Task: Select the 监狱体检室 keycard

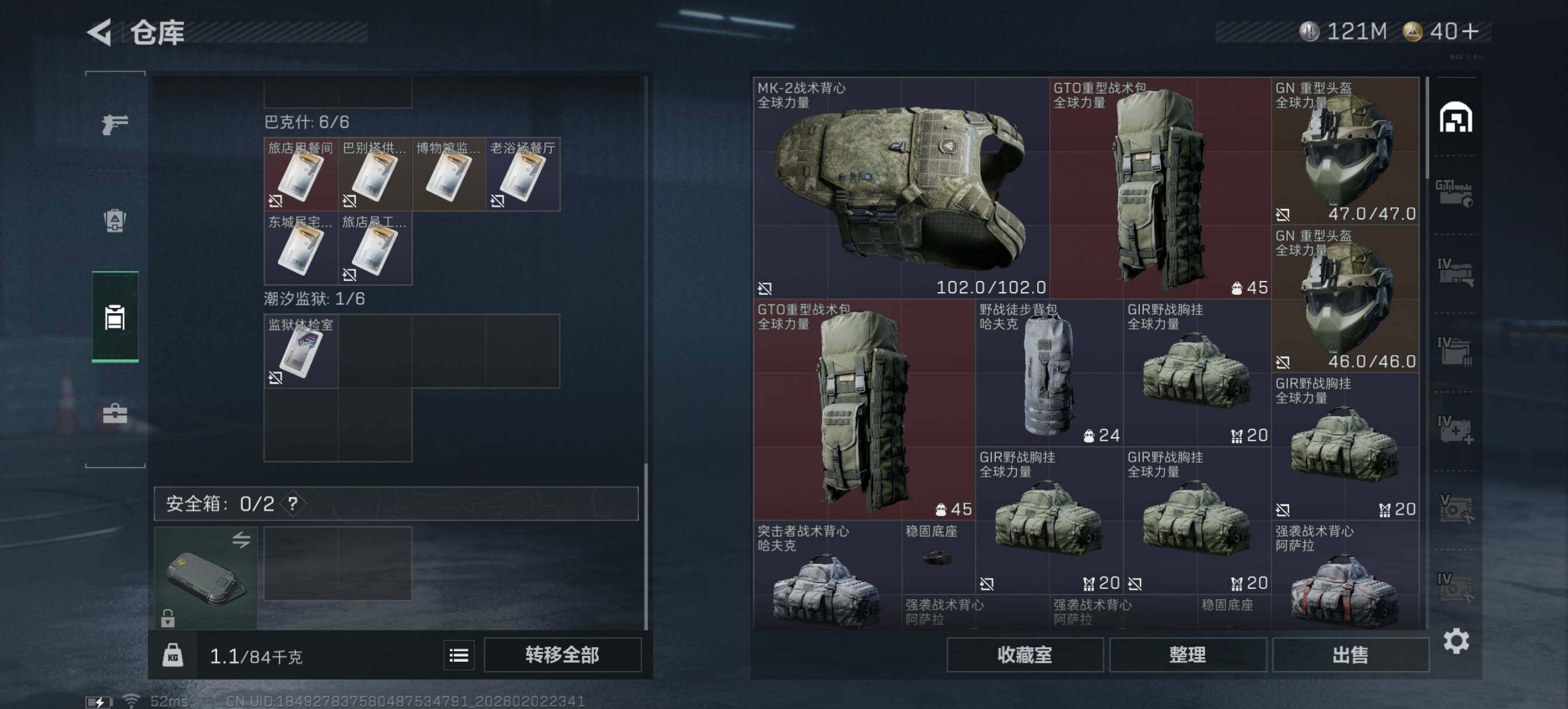Action: click(300, 351)
